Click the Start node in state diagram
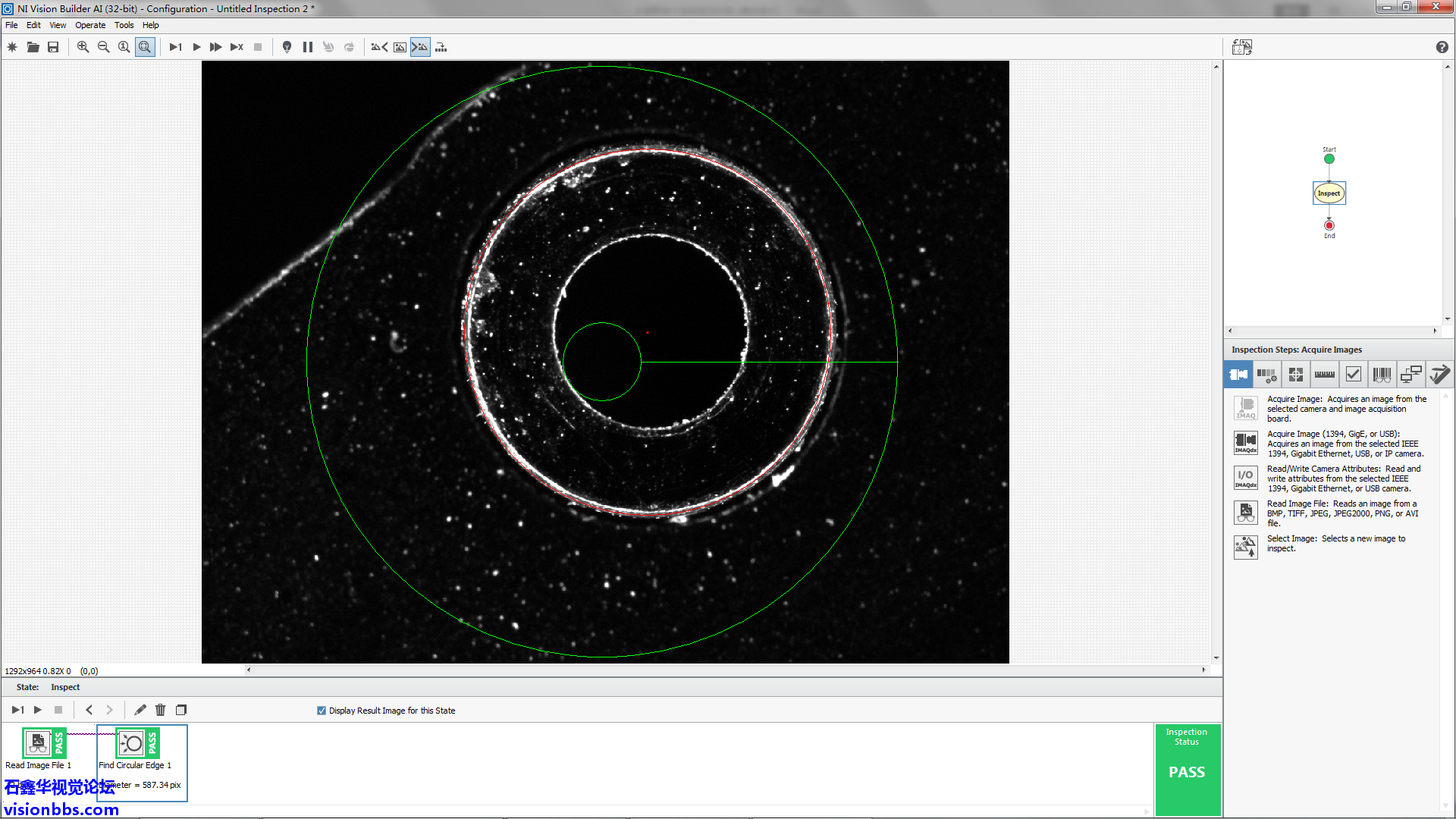This screenshot has width=1456, height=819. click(x=1329, y=158)
